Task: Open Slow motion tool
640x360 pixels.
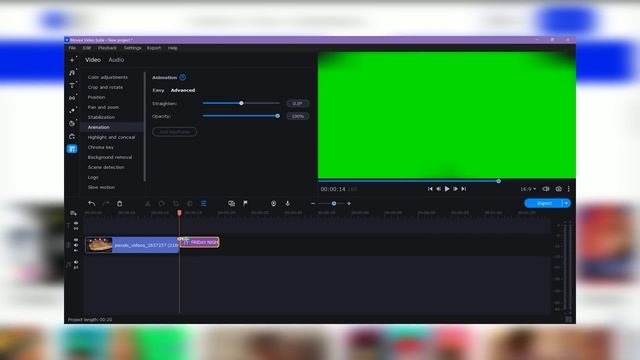Action: pos(101,187)
